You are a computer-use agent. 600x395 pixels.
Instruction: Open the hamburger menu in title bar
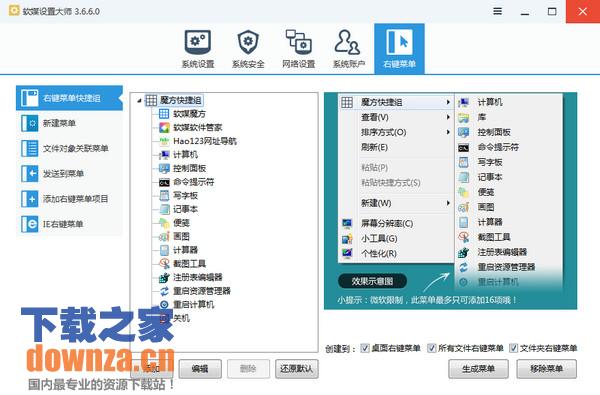click(497, 11)
